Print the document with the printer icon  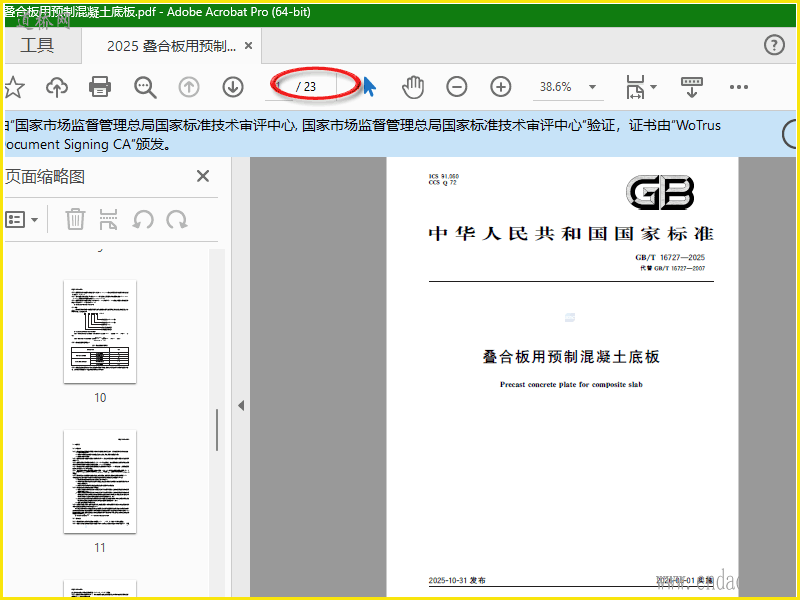tap(100, 87)
